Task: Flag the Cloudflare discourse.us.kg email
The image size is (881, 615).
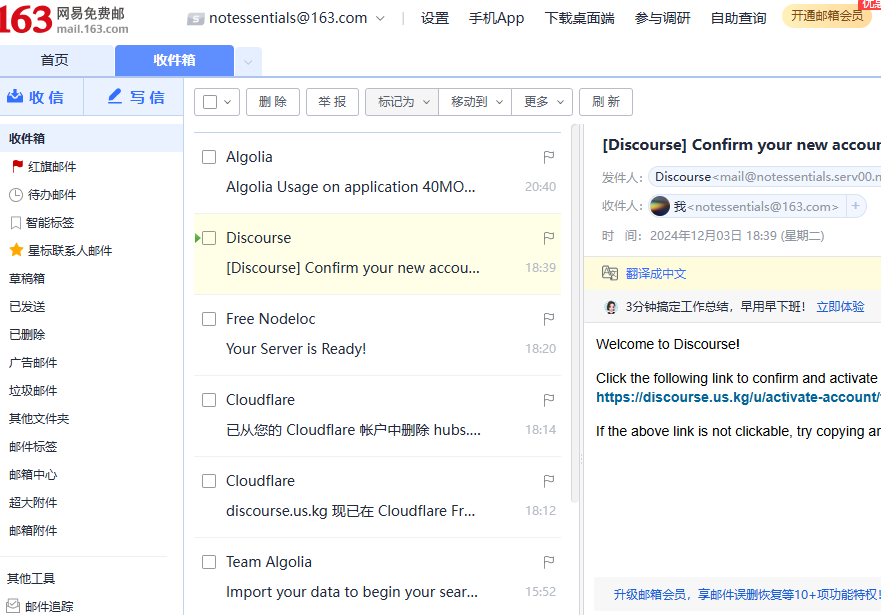Action: (549, 481)
